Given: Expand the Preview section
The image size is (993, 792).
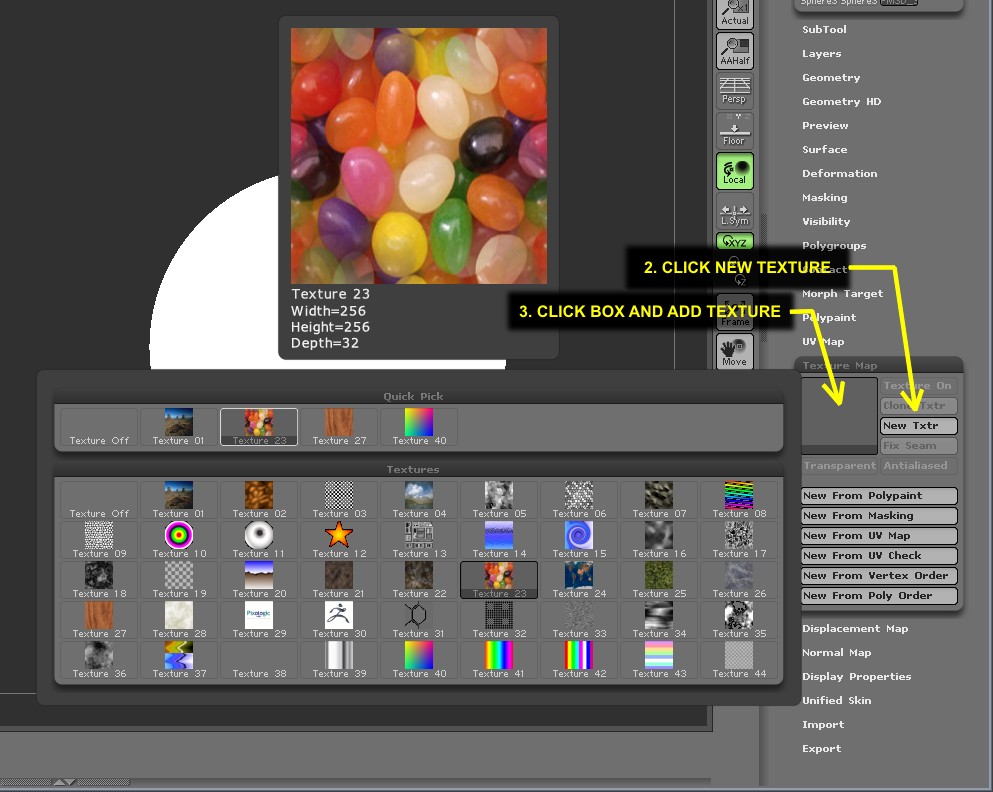Looking at the screenshot, I should (825, 125).
